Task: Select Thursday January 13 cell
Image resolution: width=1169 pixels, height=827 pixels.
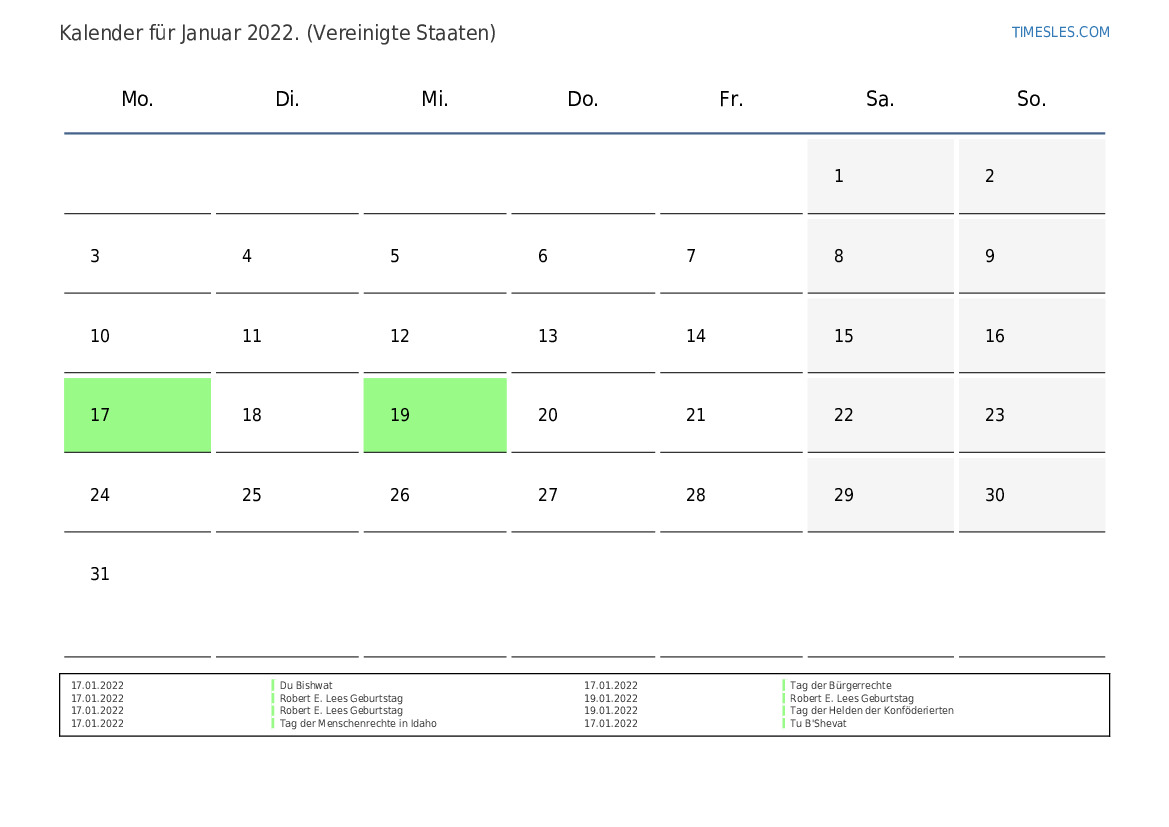Action: pyautogui.click(x=582, y=336)
